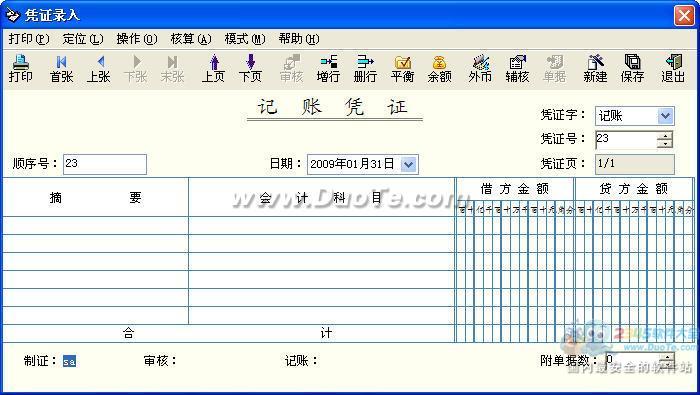The width and height of the screenshot is (700, 395).
Task: Expand the 凭证字 dropdown list
Action: (x=665, y=116)
